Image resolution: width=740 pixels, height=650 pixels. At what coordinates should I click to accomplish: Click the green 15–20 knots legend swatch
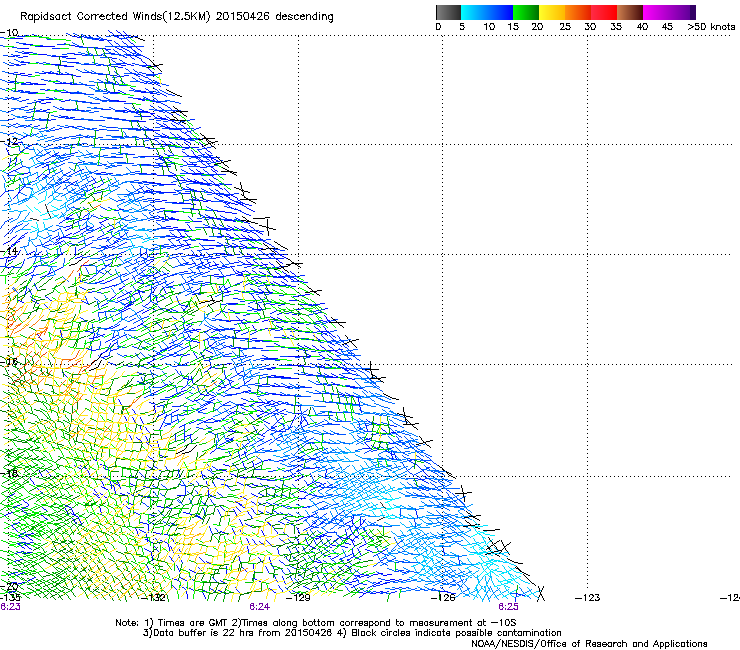coord(526,12)
